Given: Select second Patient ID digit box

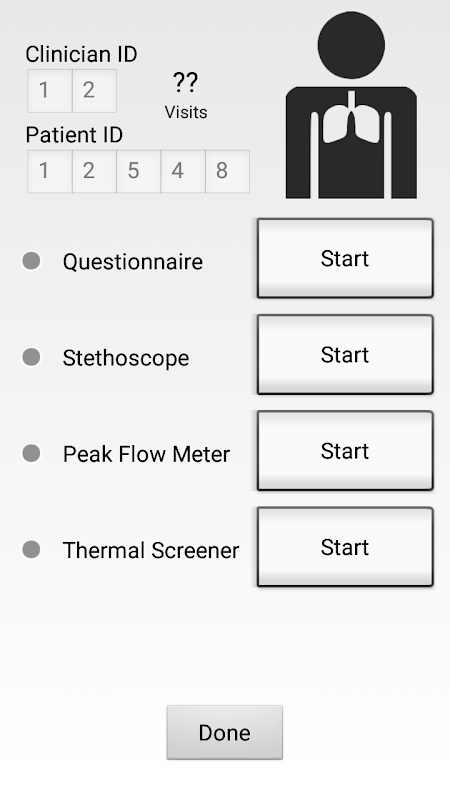Looking at the screenshot, I should pos(94,171).
